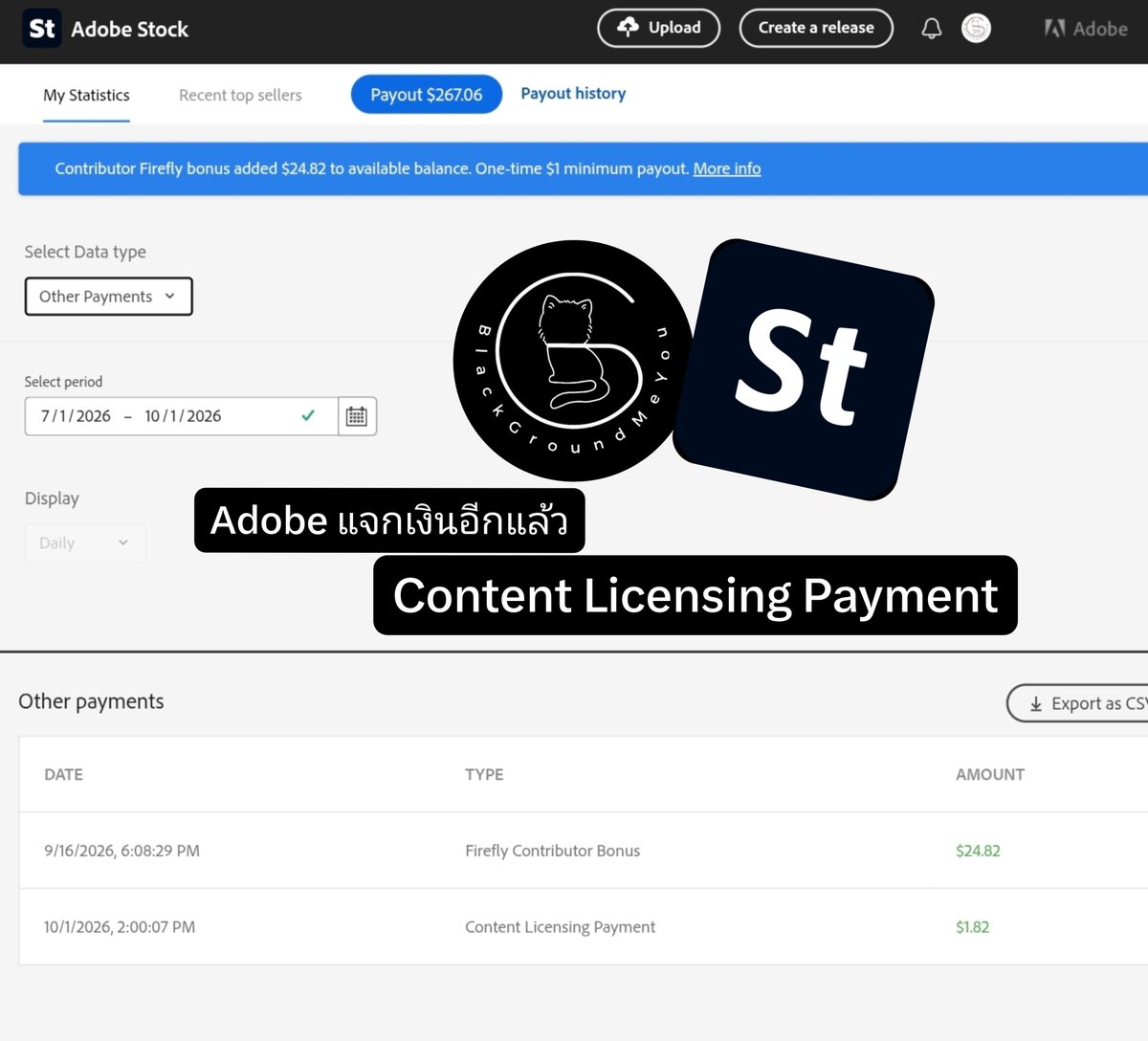Open the user profile avatar icon
The image size is (1148, 1041).
click(x=976, y=29)
